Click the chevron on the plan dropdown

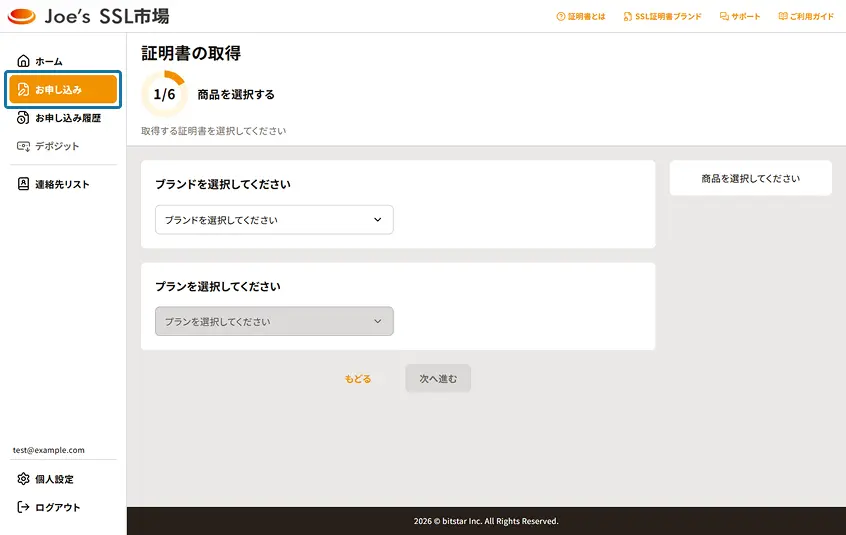(378, 321)
